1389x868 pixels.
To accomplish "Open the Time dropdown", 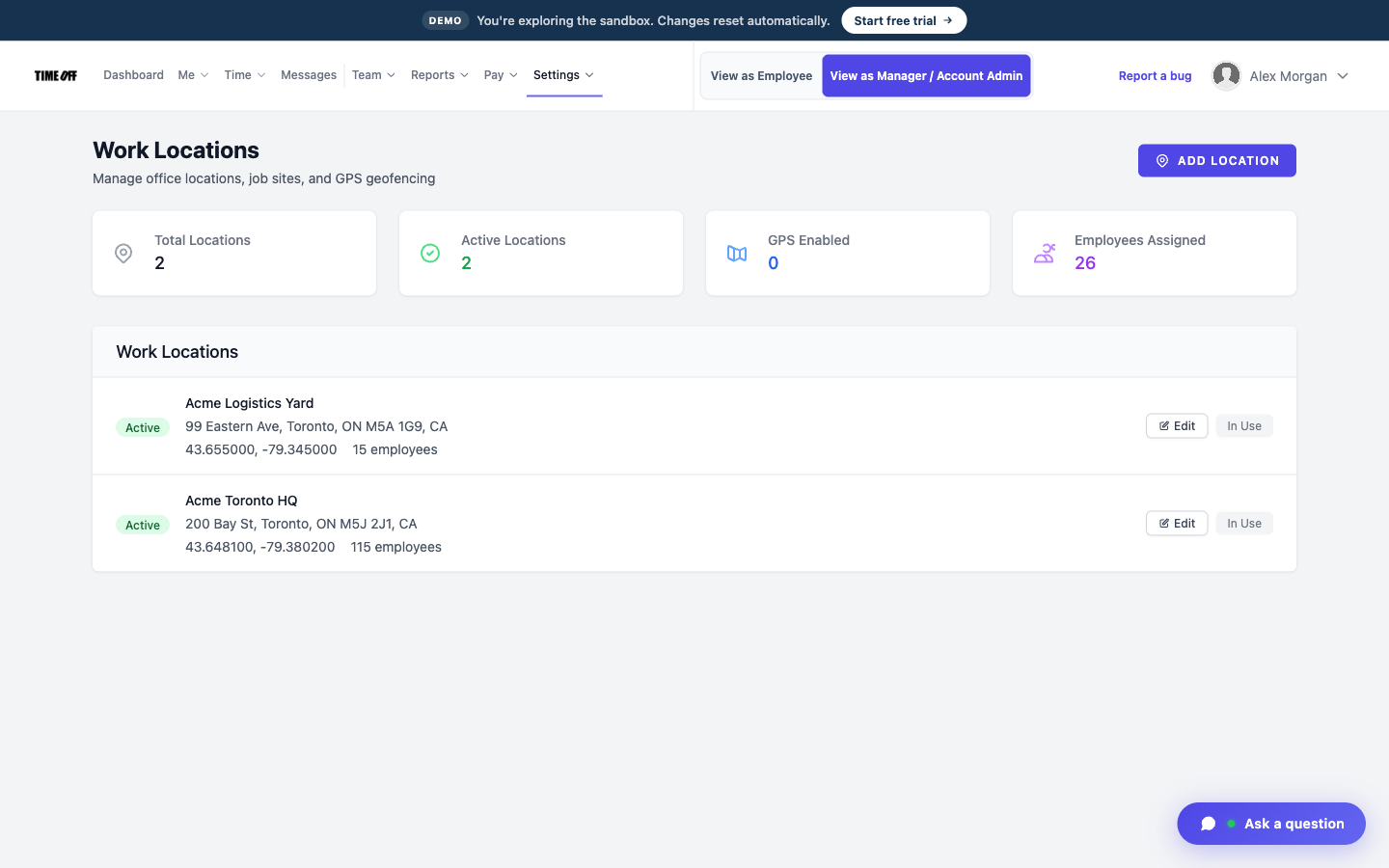I will click(x=245, y=75).
